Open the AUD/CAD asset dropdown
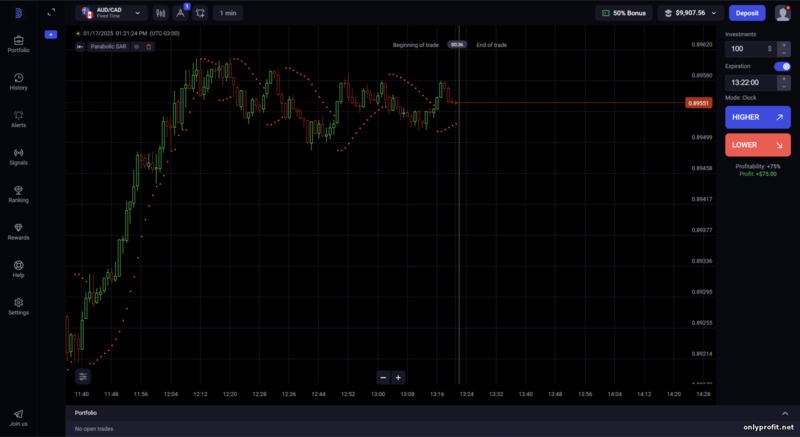800x437 pixels. (x=111, y=13)
